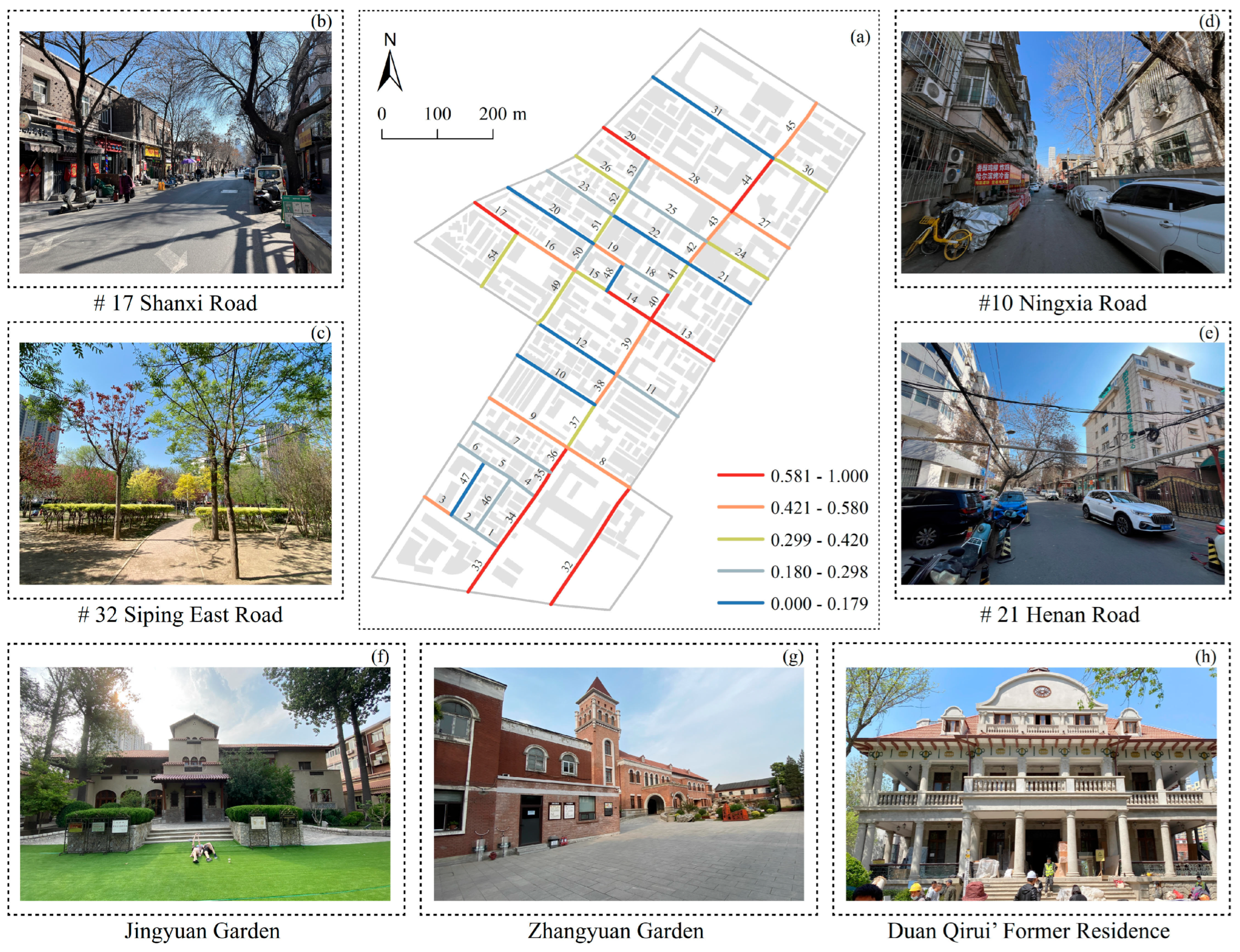Viewport: 1240px width, 952px height.
Task: Click the 'Zhangyuan Garden' caption text
Action: 616,931
